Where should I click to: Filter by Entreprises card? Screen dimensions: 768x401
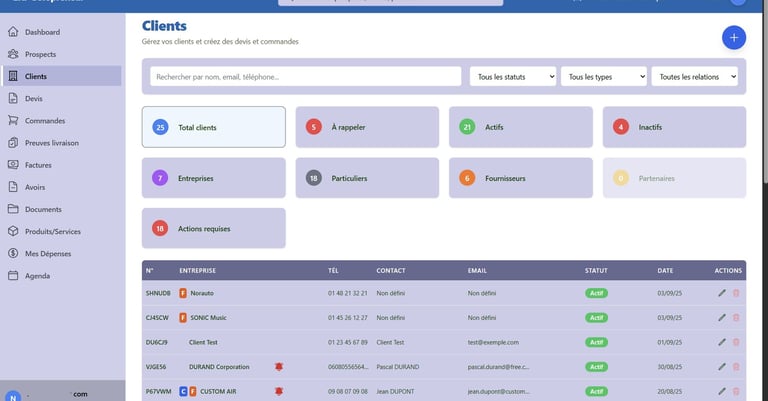point(214,178)
